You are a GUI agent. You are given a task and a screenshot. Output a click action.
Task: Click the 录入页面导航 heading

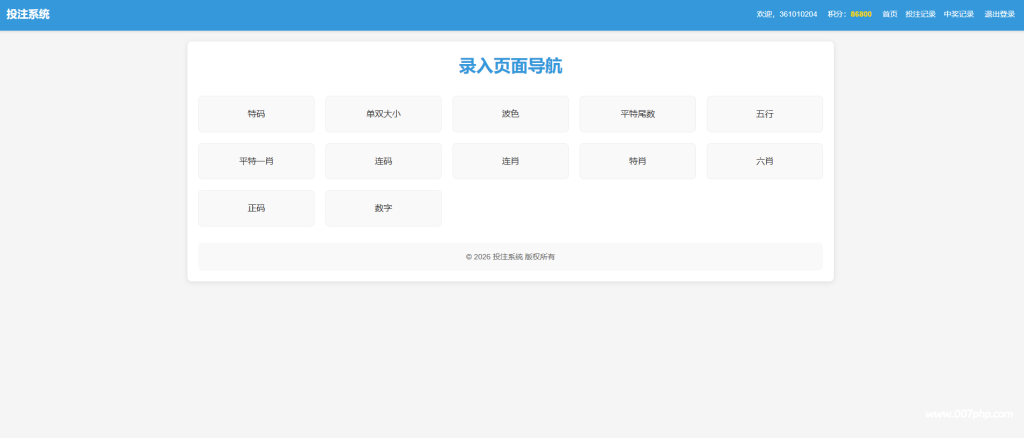[x=510, y=66]
